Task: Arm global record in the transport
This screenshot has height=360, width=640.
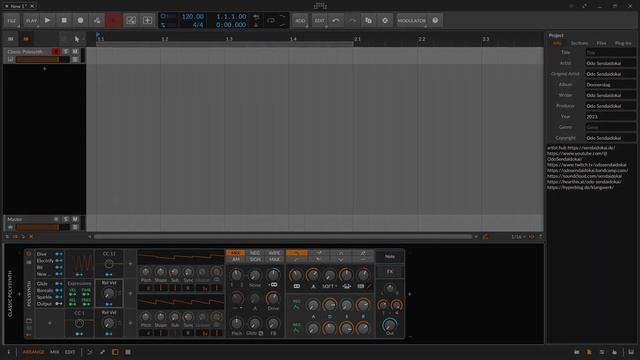Action: (x=80, y=20)
